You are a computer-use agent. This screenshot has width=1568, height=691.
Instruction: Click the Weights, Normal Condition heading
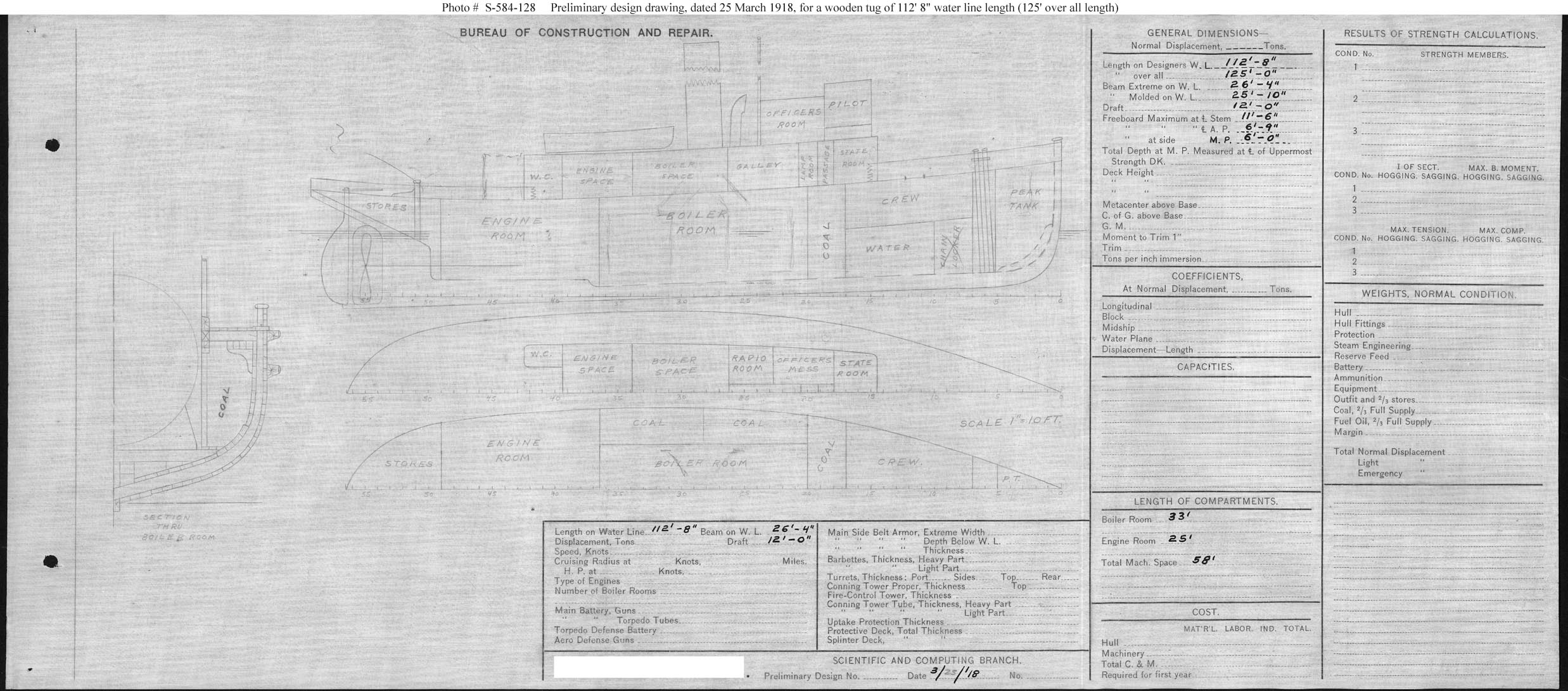[x=1439, y=295]
